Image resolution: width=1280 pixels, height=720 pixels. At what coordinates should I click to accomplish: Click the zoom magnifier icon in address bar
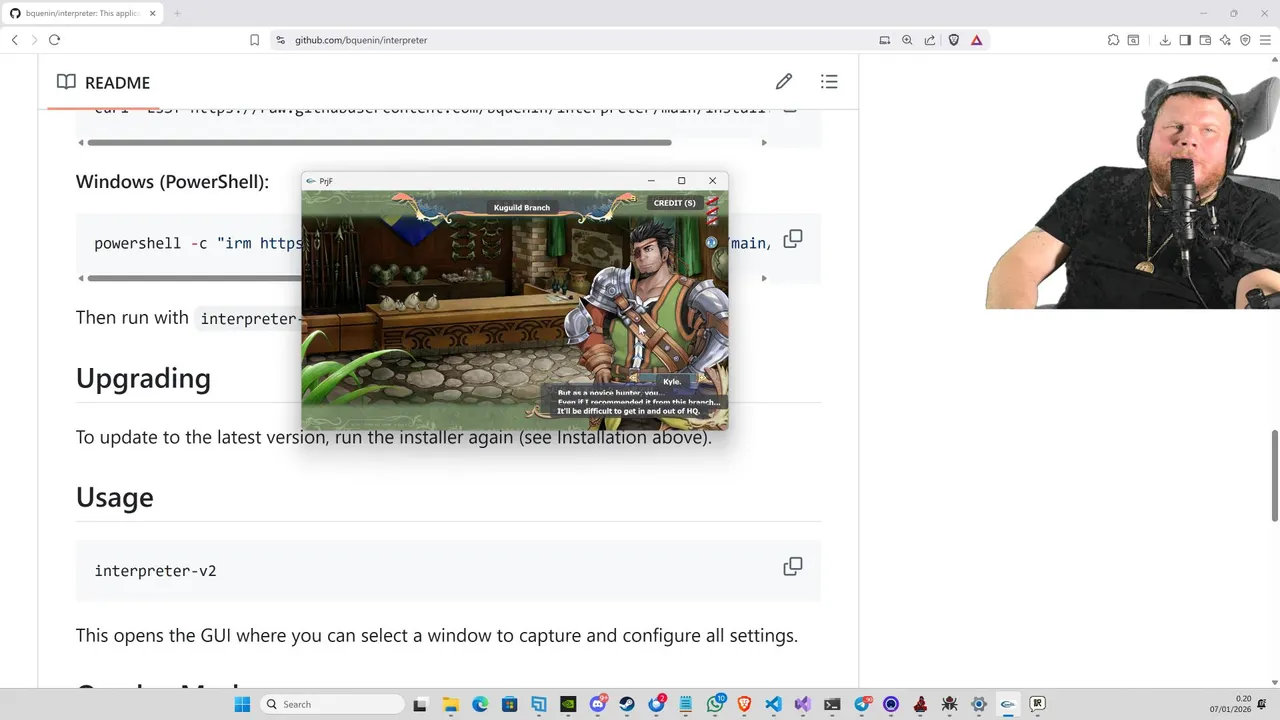click(x=907, y=40)
